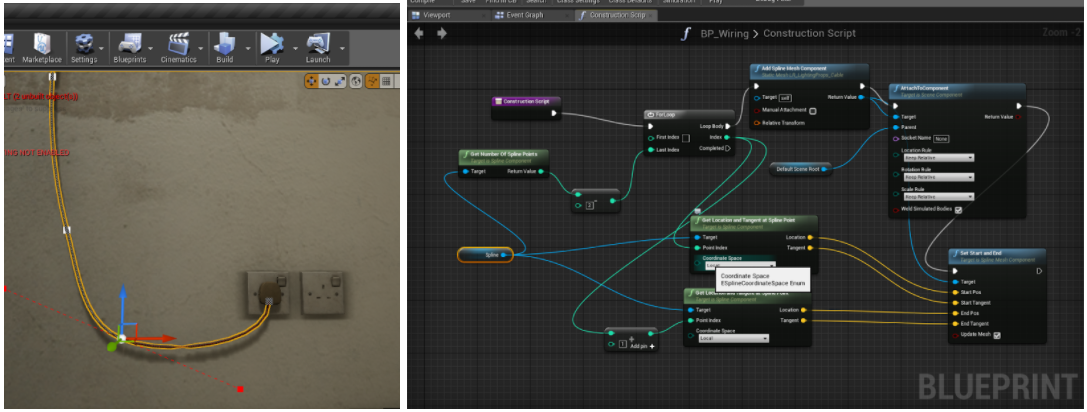Select the translate gizmo mode in viewport
Viewport: 1087px width, 412px height.
coord(313,82)
